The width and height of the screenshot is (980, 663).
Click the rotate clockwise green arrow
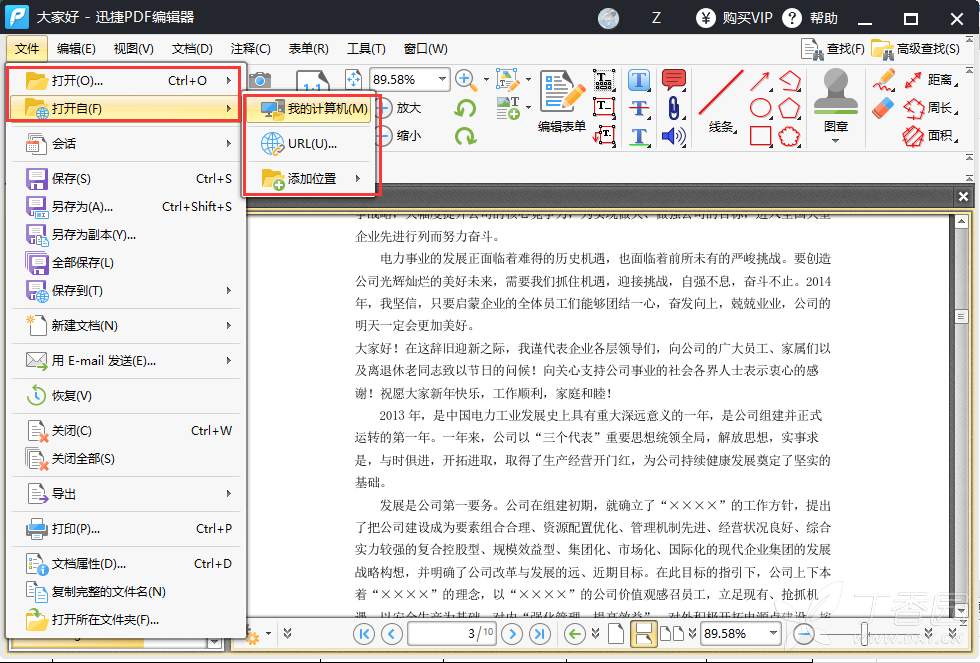465,136
